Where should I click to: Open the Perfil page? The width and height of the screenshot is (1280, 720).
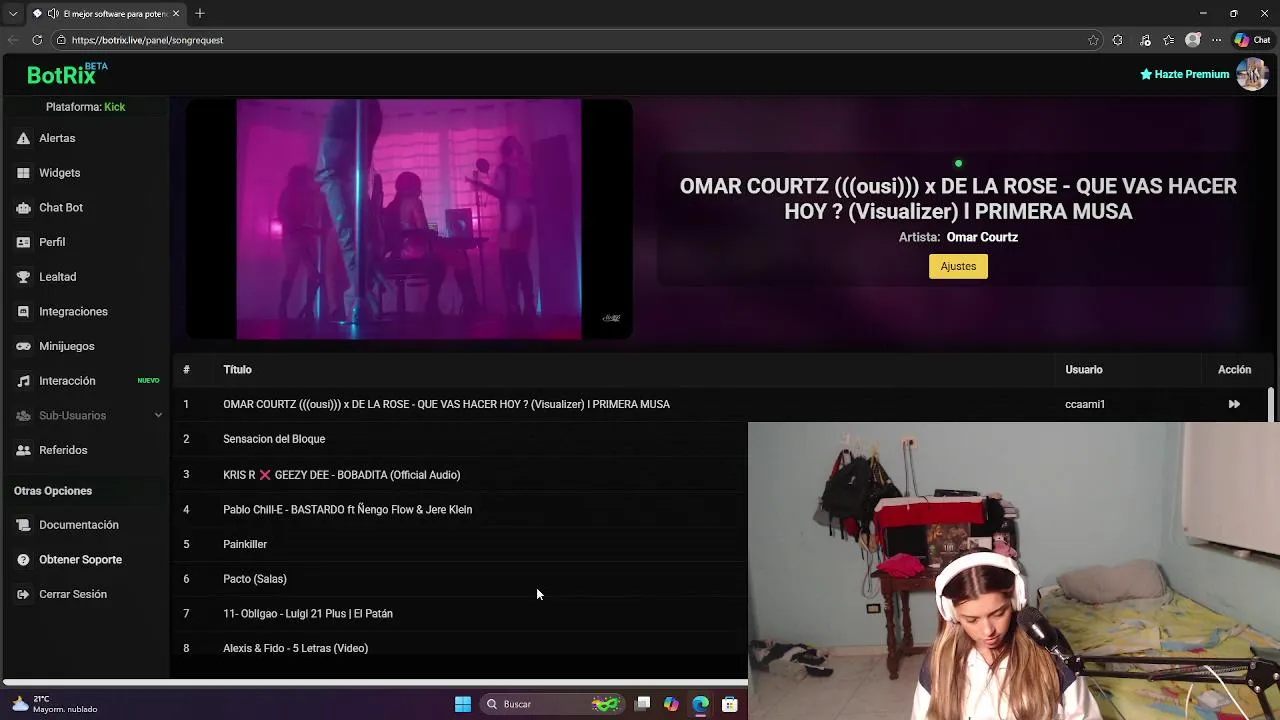click(x=52, y=242)
